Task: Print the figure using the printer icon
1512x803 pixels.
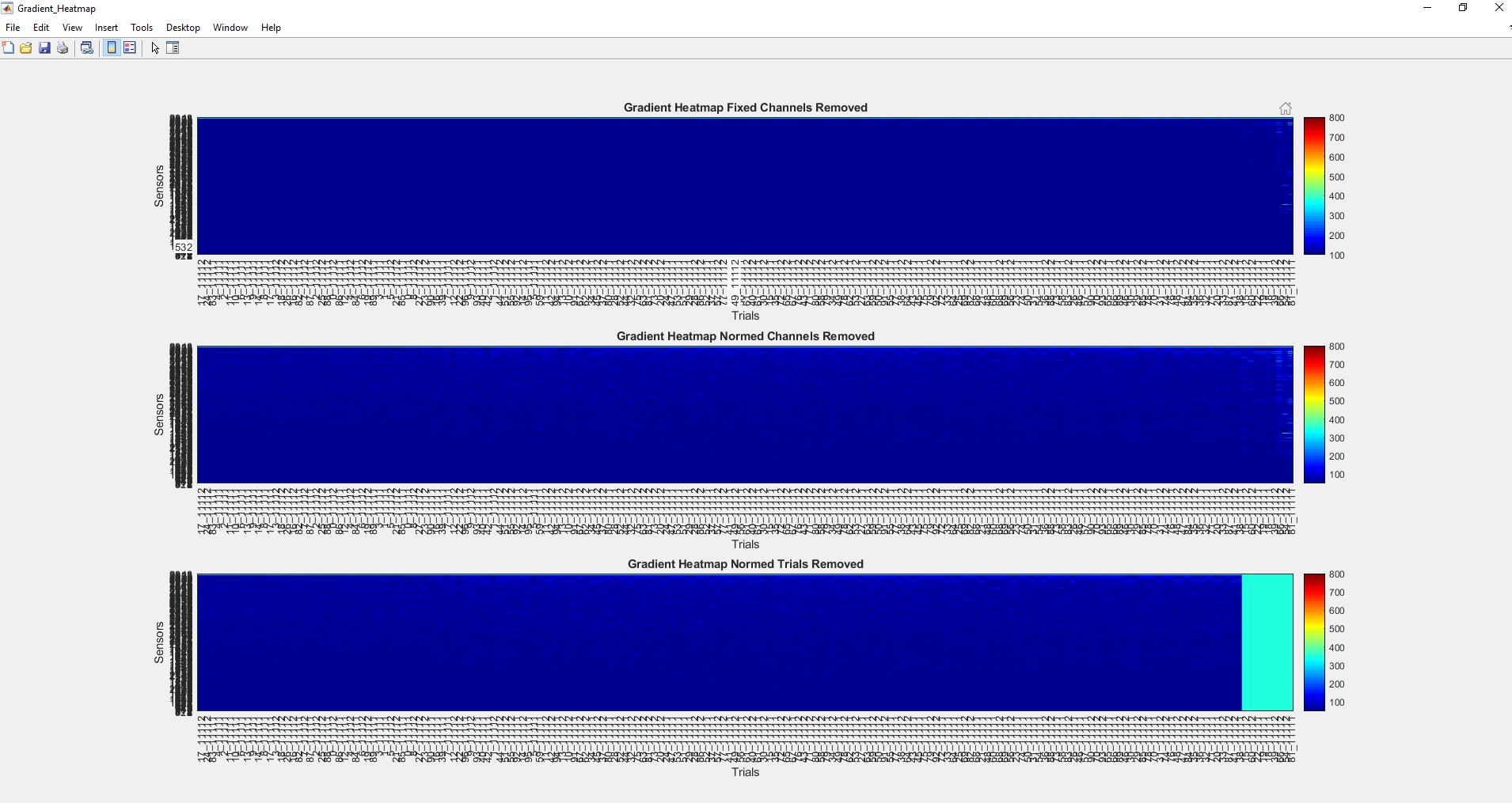Action: [63, 48]
